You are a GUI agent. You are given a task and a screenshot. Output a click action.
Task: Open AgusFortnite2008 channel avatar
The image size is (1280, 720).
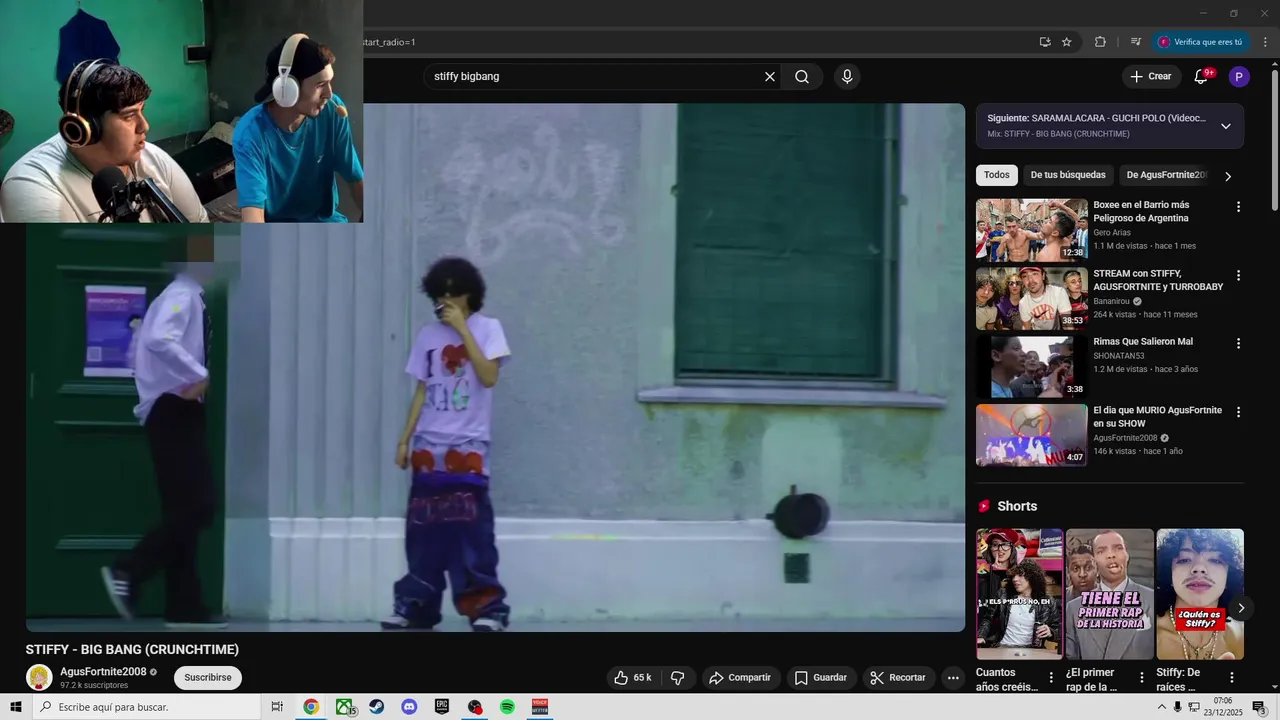[39, 677]
